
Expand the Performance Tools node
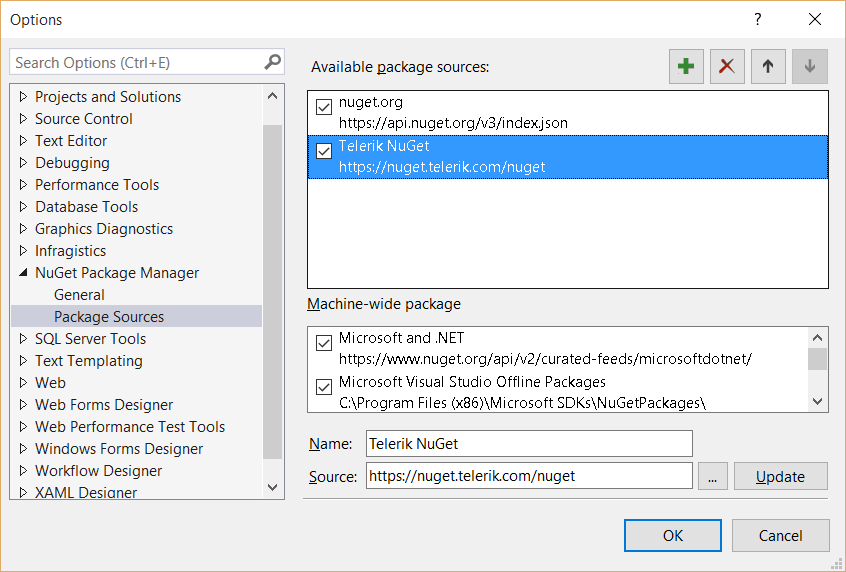23,185
